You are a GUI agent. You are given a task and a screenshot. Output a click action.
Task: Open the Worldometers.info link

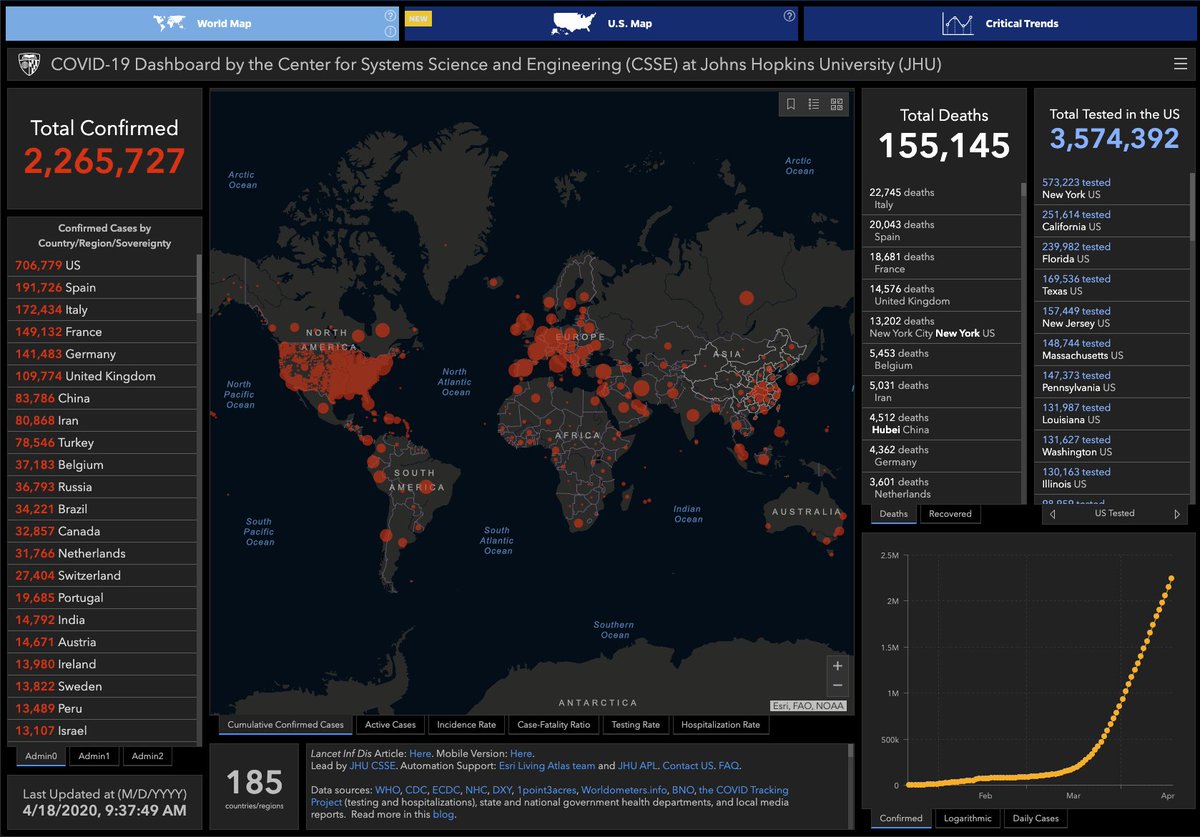point(624,790)
